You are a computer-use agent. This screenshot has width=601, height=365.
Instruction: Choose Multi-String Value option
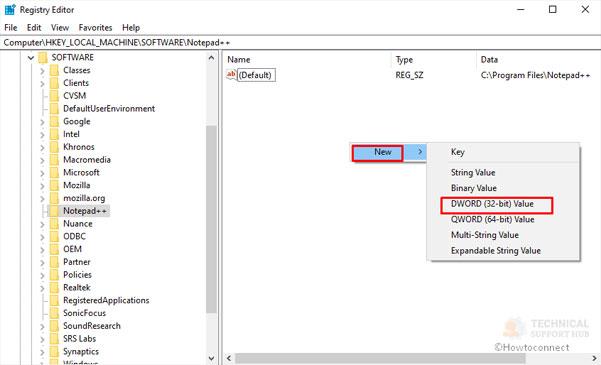485,235
